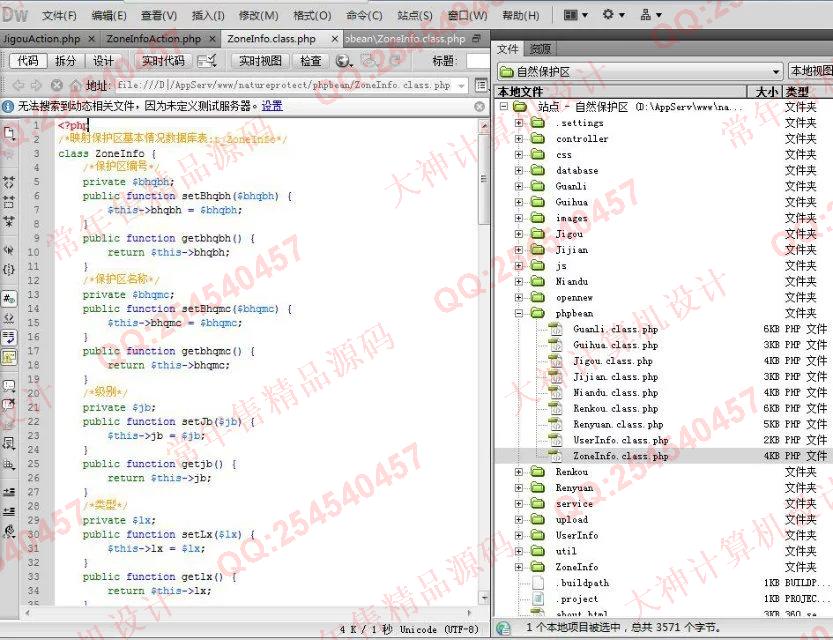Image resolution: width=833 pixels, height=640 pixels.
Task: Open the Open Documents icon in coding toolbar
Action: [x=9, y=133]
